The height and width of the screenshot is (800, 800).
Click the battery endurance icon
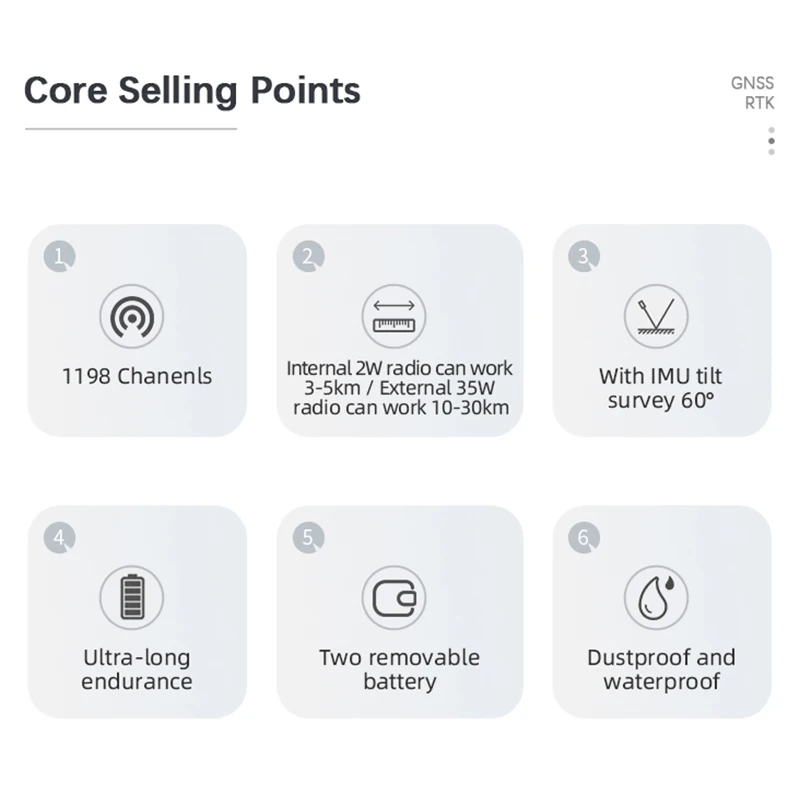(x=131, y=597)
